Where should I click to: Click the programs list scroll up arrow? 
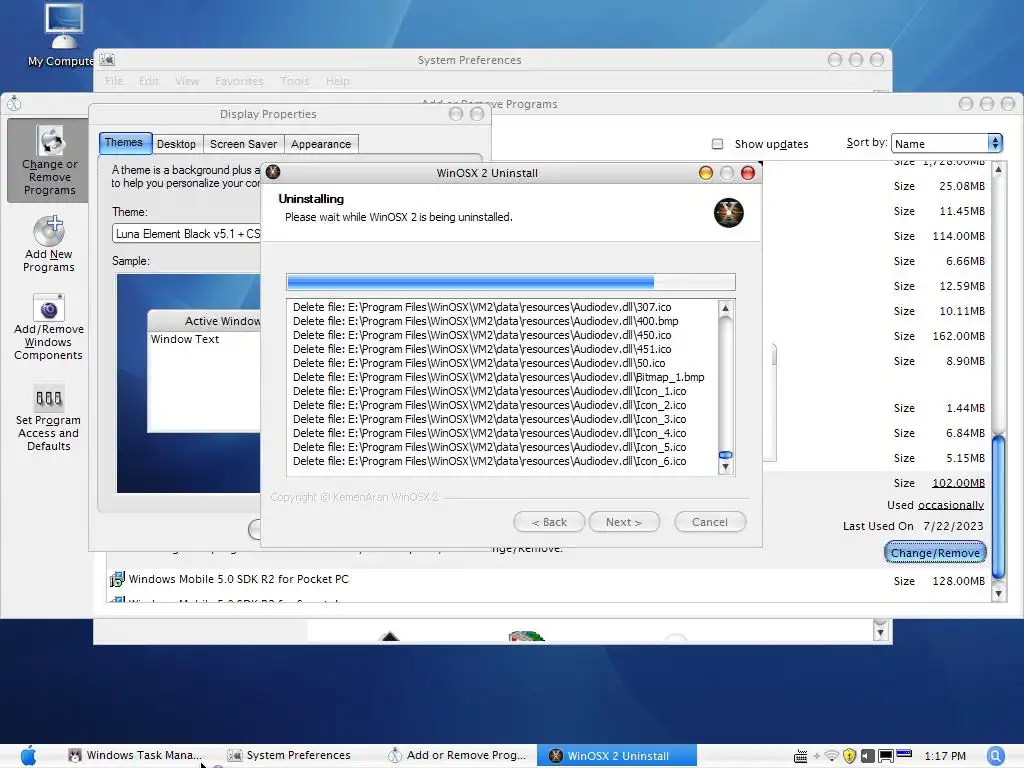pos(998,169)
